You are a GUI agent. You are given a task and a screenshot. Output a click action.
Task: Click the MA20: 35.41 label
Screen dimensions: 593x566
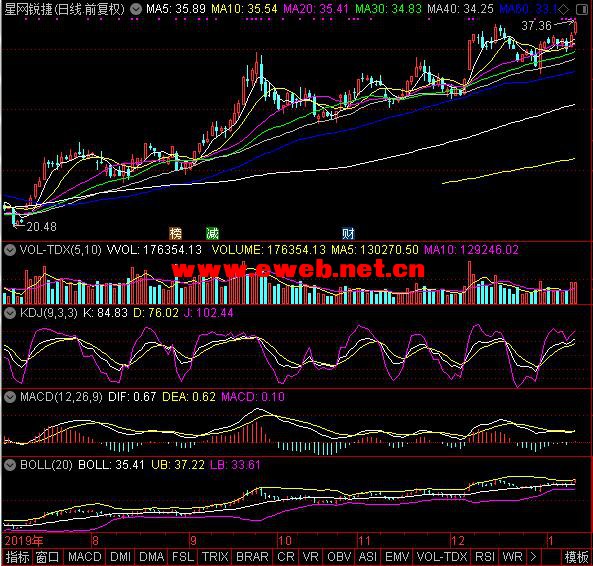tap(316, 9)
